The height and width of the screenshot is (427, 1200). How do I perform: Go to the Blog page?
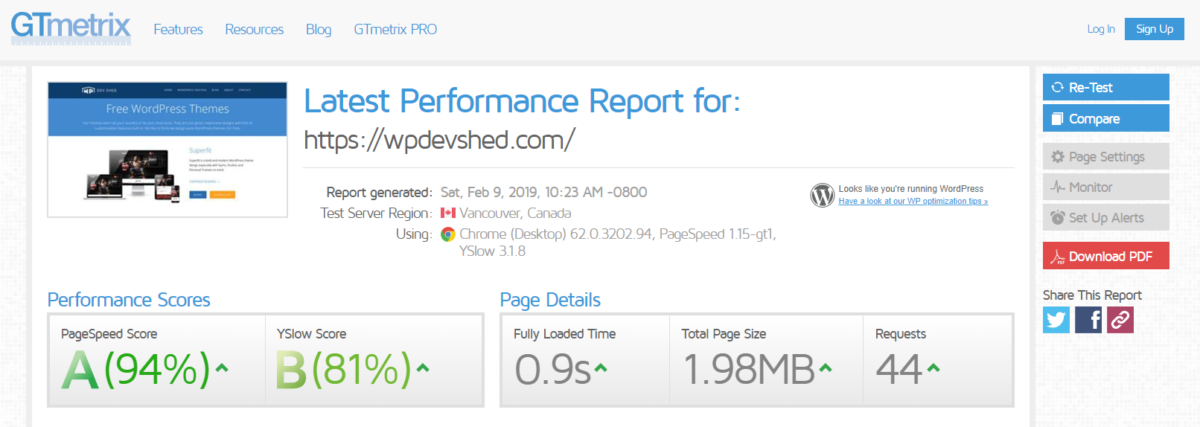319,29
